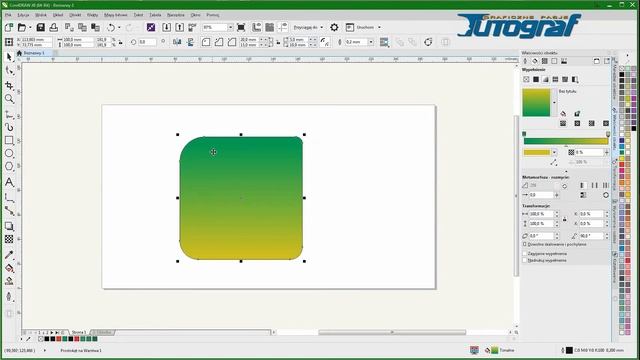This screenshot has width=640, height=360.
Task: Select Fountain fill type in properties
Action: (x=545, y=79)
